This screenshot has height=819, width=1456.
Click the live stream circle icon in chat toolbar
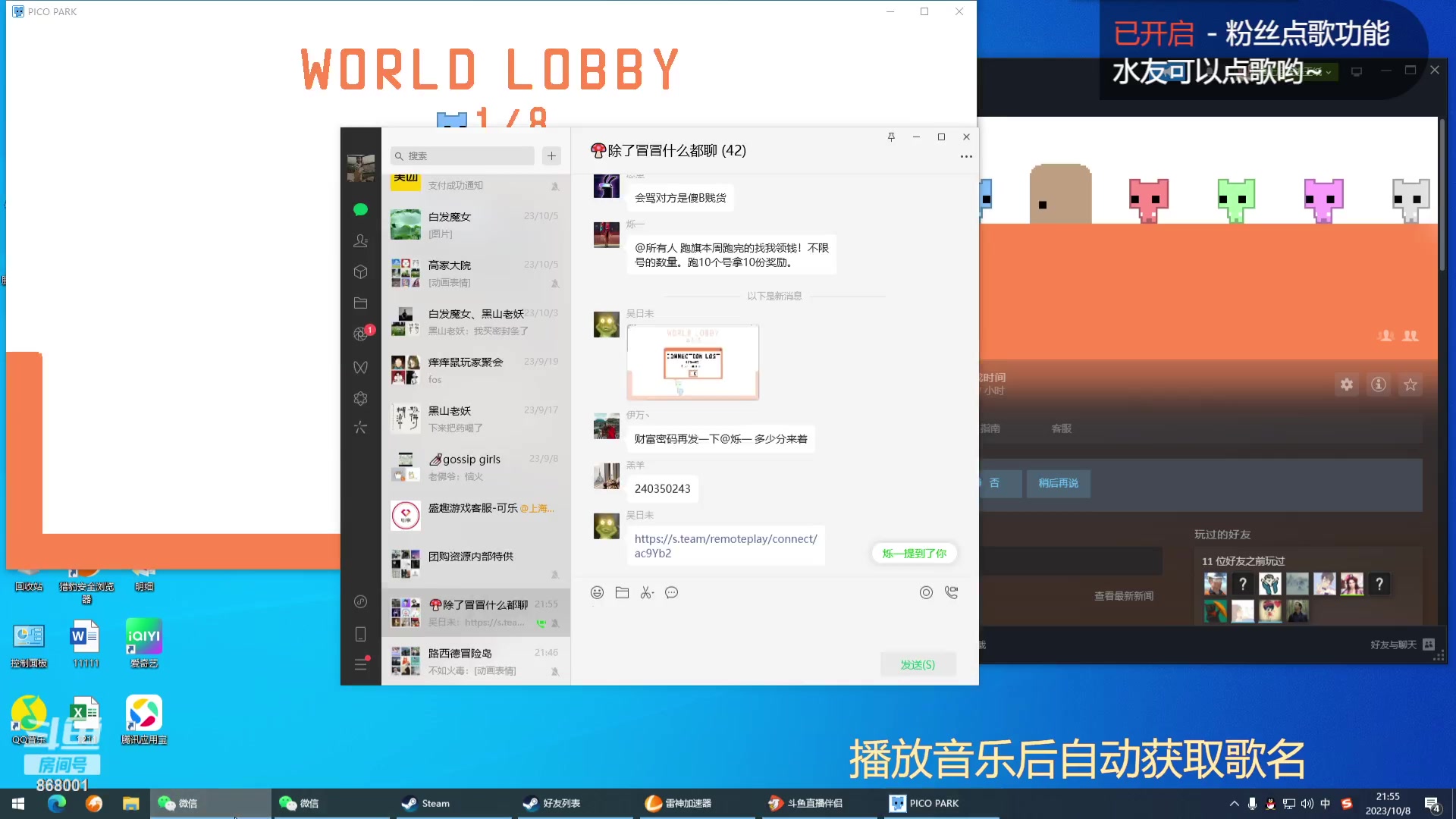(x=926, y=592)
